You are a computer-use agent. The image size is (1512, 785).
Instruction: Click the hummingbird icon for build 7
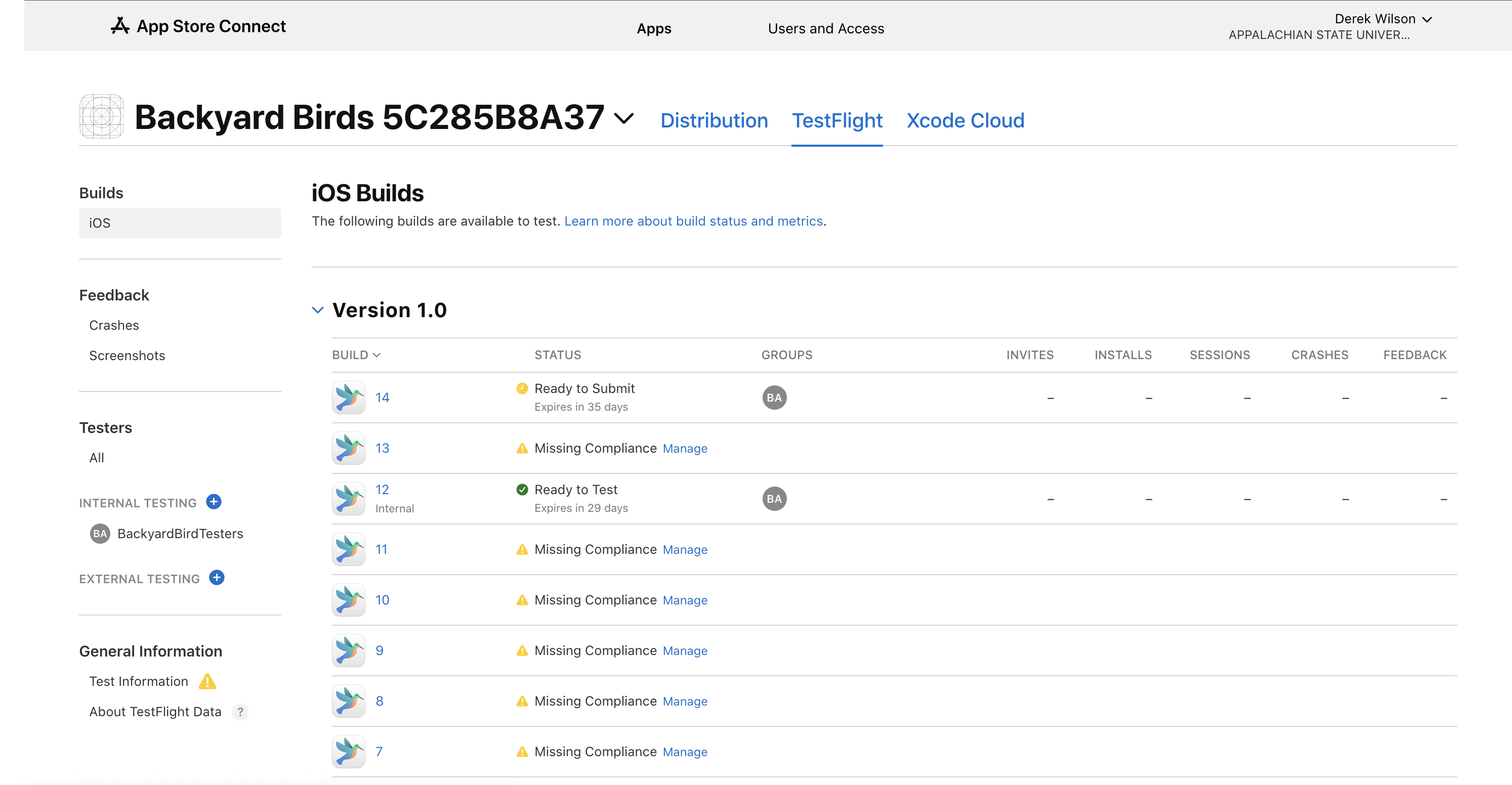(x=348, y=752)
